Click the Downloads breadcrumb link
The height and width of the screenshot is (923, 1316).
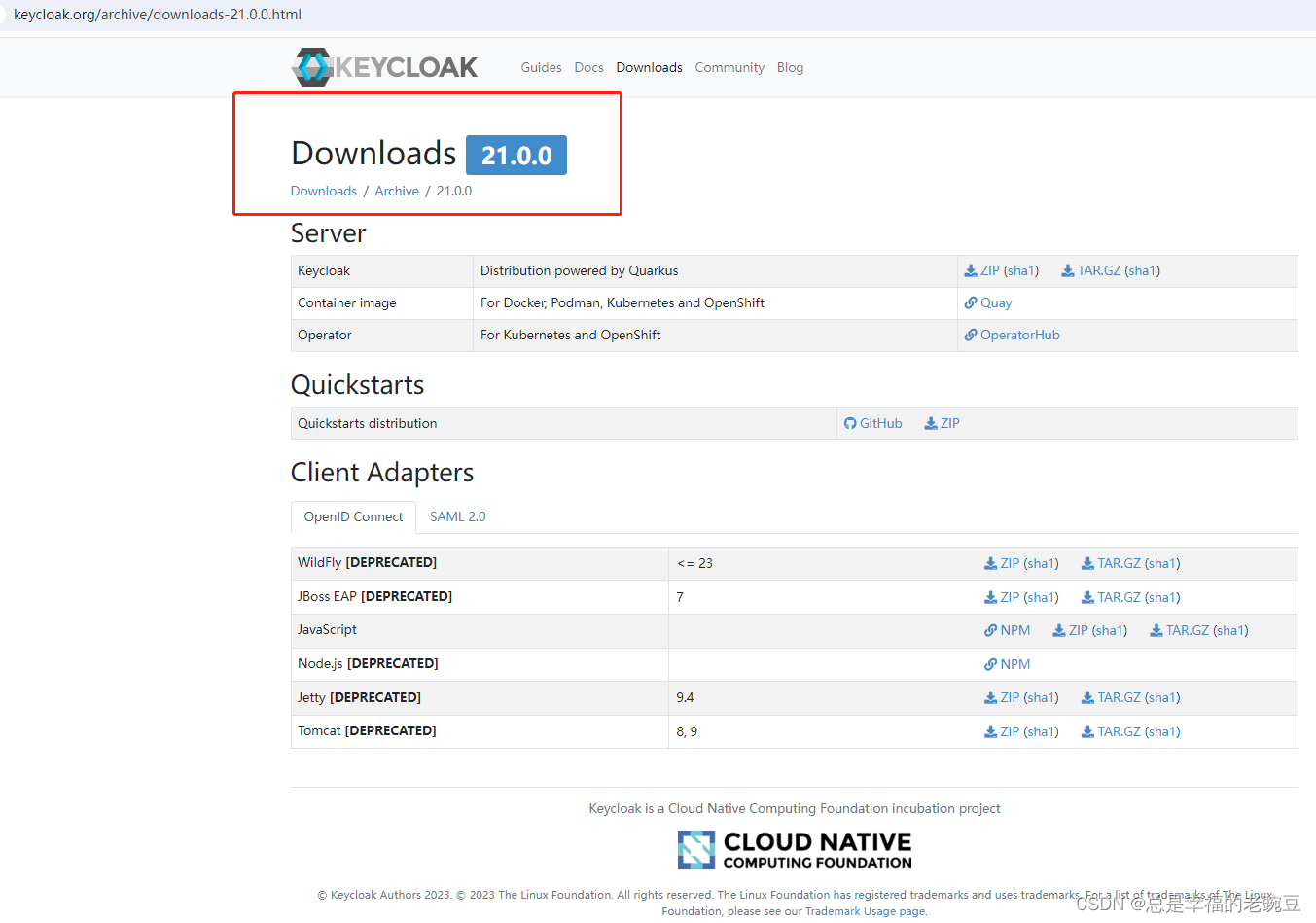tap(324, 191)
